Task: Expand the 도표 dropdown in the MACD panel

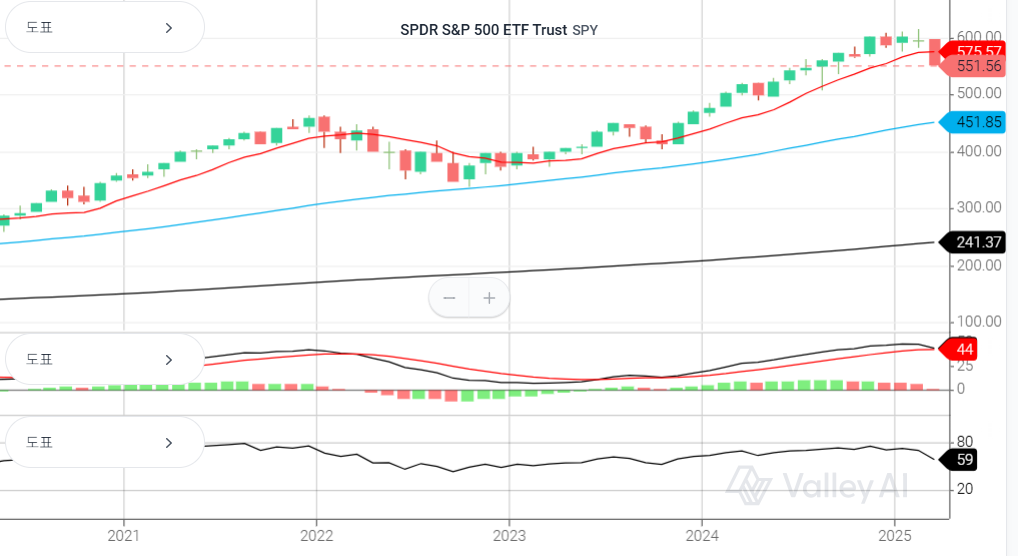Action: click(105, 359)
